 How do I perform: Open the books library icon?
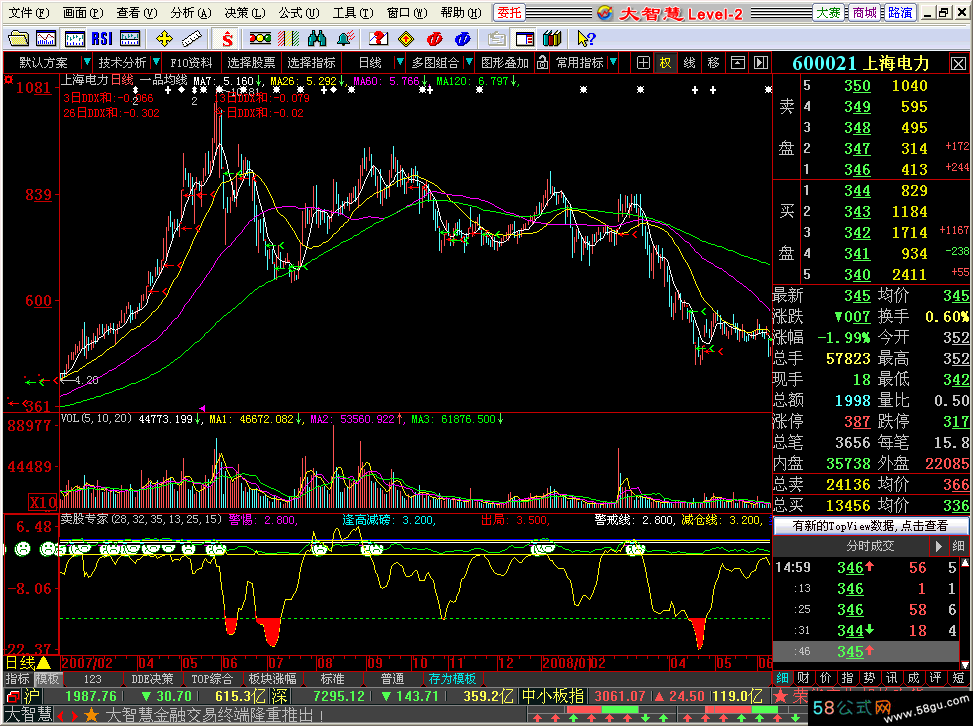(x=552, y=39)
